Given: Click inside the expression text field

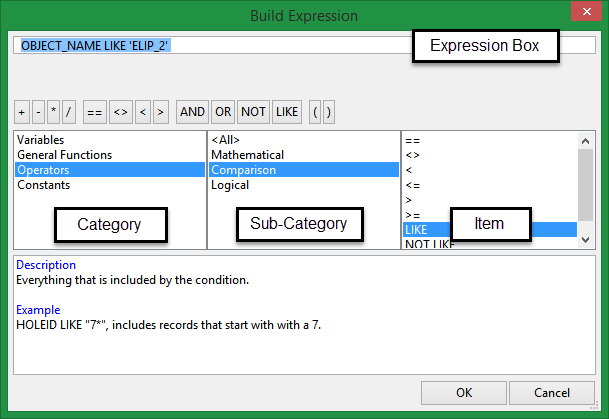Looking at the screenshot, I should tap(300, 45).
